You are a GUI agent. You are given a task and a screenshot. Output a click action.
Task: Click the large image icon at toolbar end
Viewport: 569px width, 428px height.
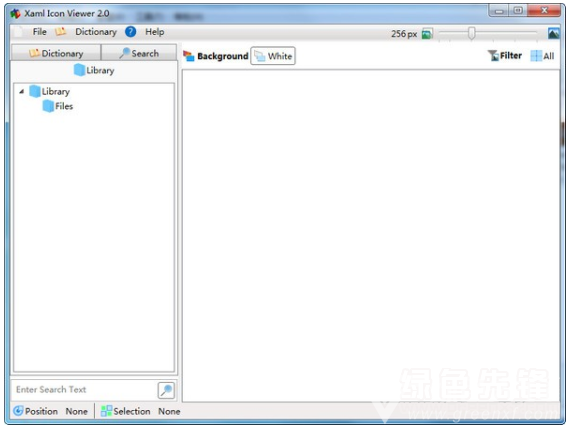[x=553, y=33]
